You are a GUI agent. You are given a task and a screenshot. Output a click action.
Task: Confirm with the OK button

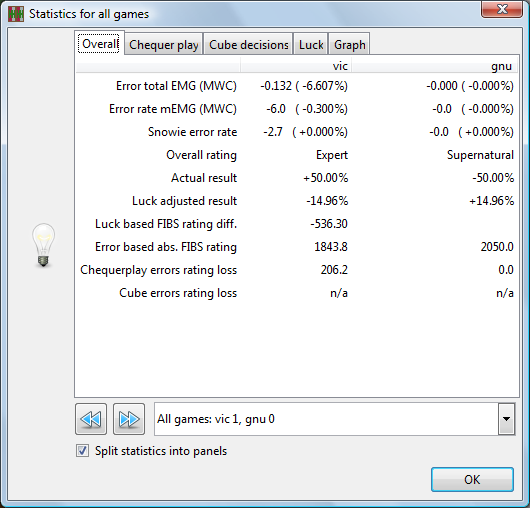click(x=472, y=479)
